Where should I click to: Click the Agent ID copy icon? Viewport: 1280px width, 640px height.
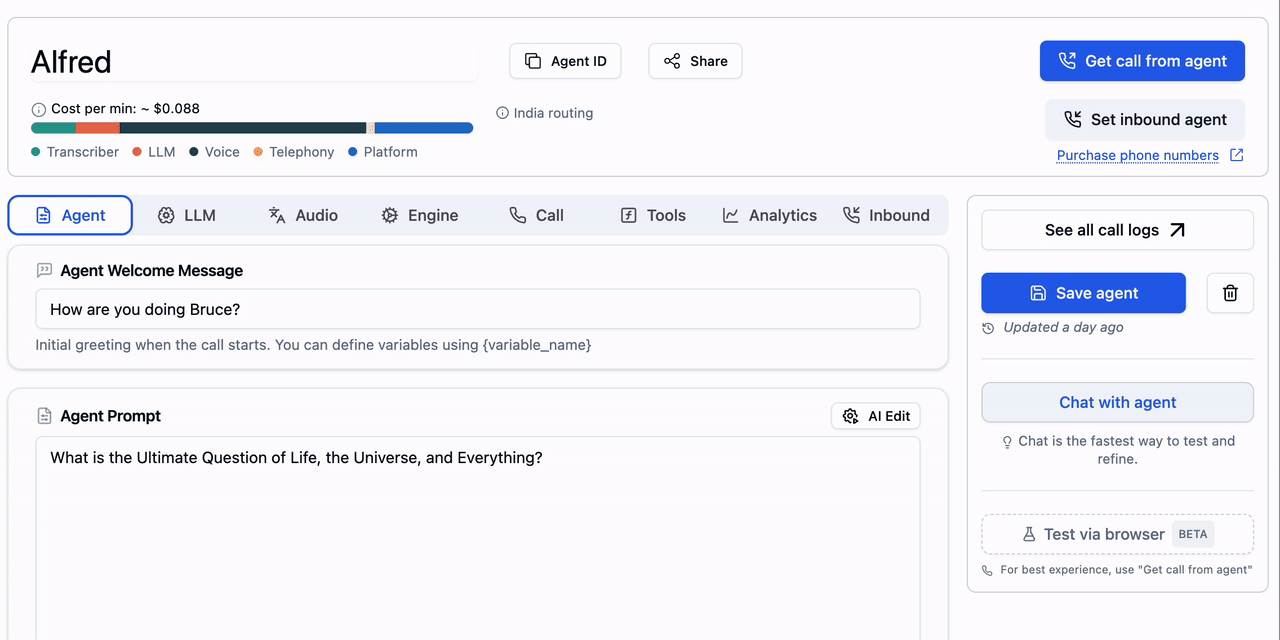(x=531, y=60)
